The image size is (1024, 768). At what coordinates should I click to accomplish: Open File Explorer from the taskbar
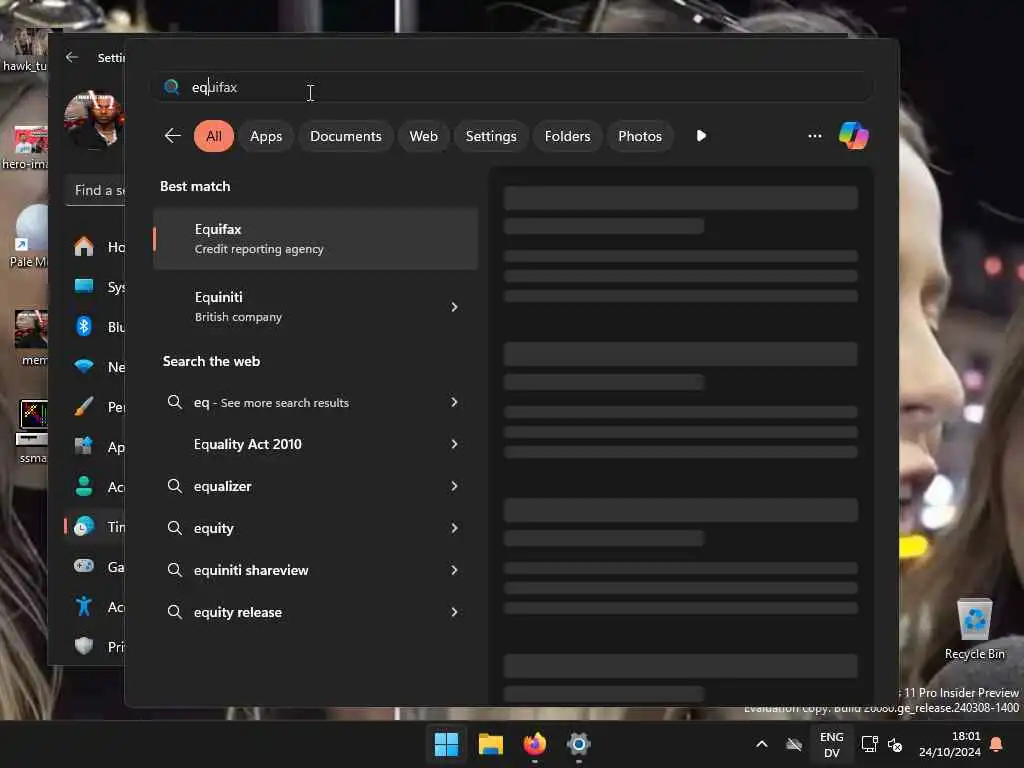490,744
